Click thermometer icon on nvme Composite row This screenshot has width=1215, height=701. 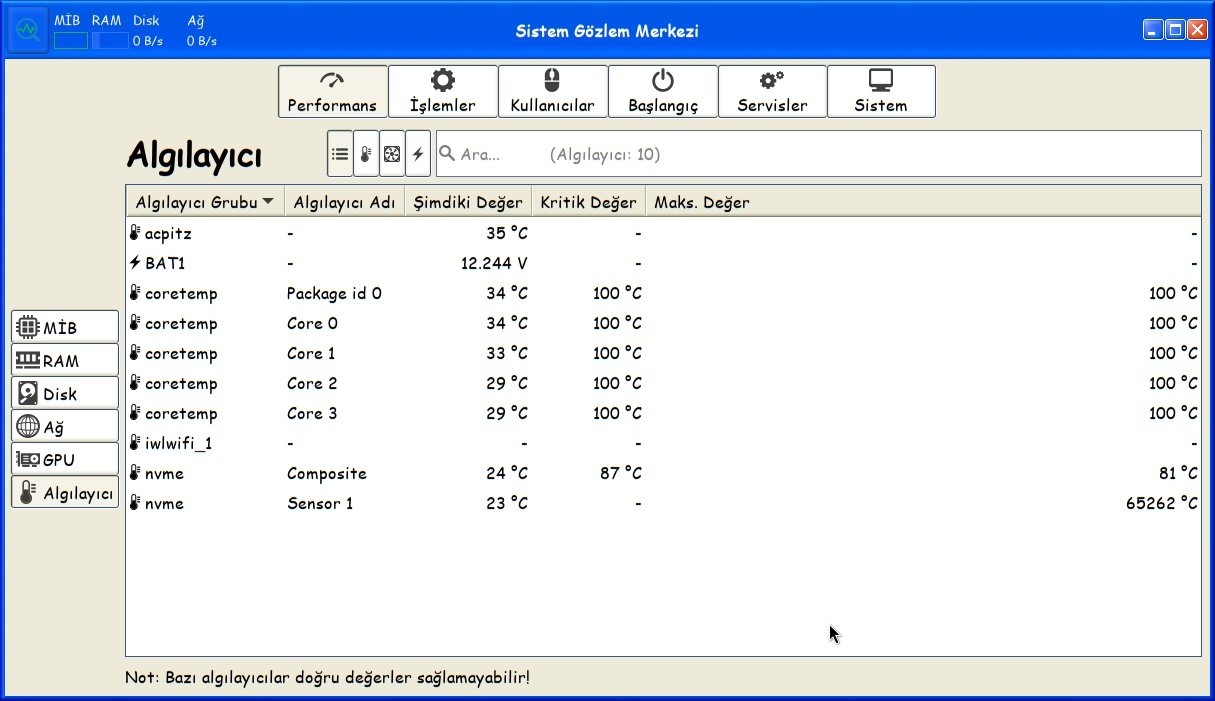[x=135, y=473]
